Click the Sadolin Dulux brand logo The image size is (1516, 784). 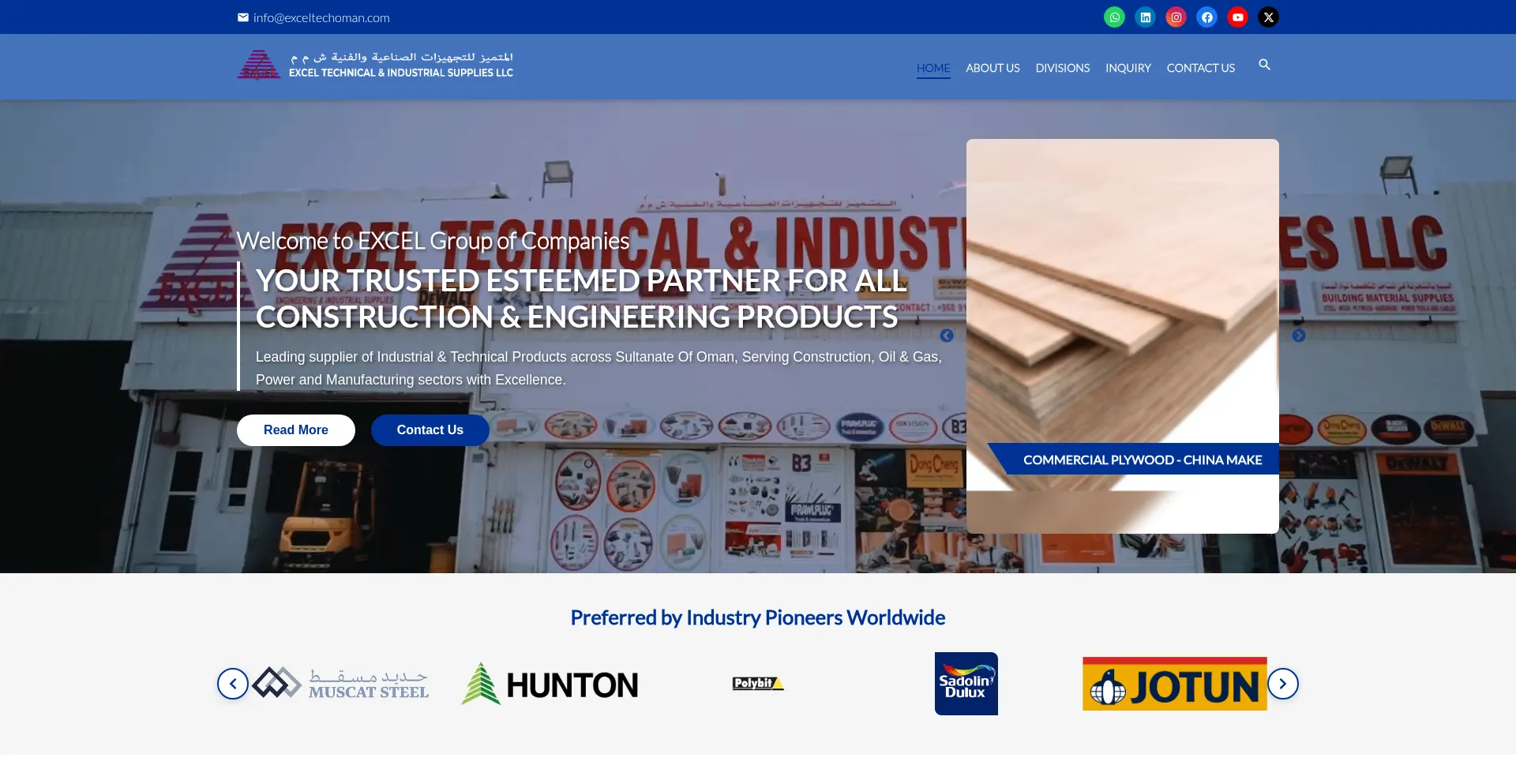(x=966, y=684)
